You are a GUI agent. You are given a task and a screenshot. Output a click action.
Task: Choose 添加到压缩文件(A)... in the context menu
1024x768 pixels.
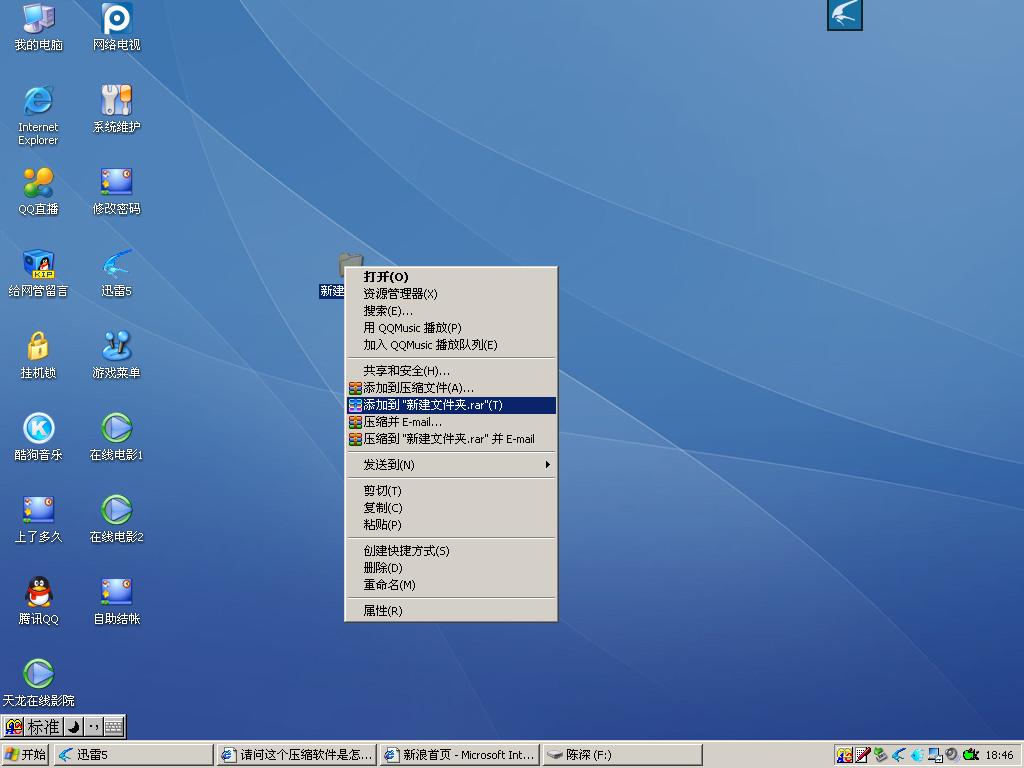(418, 388)
